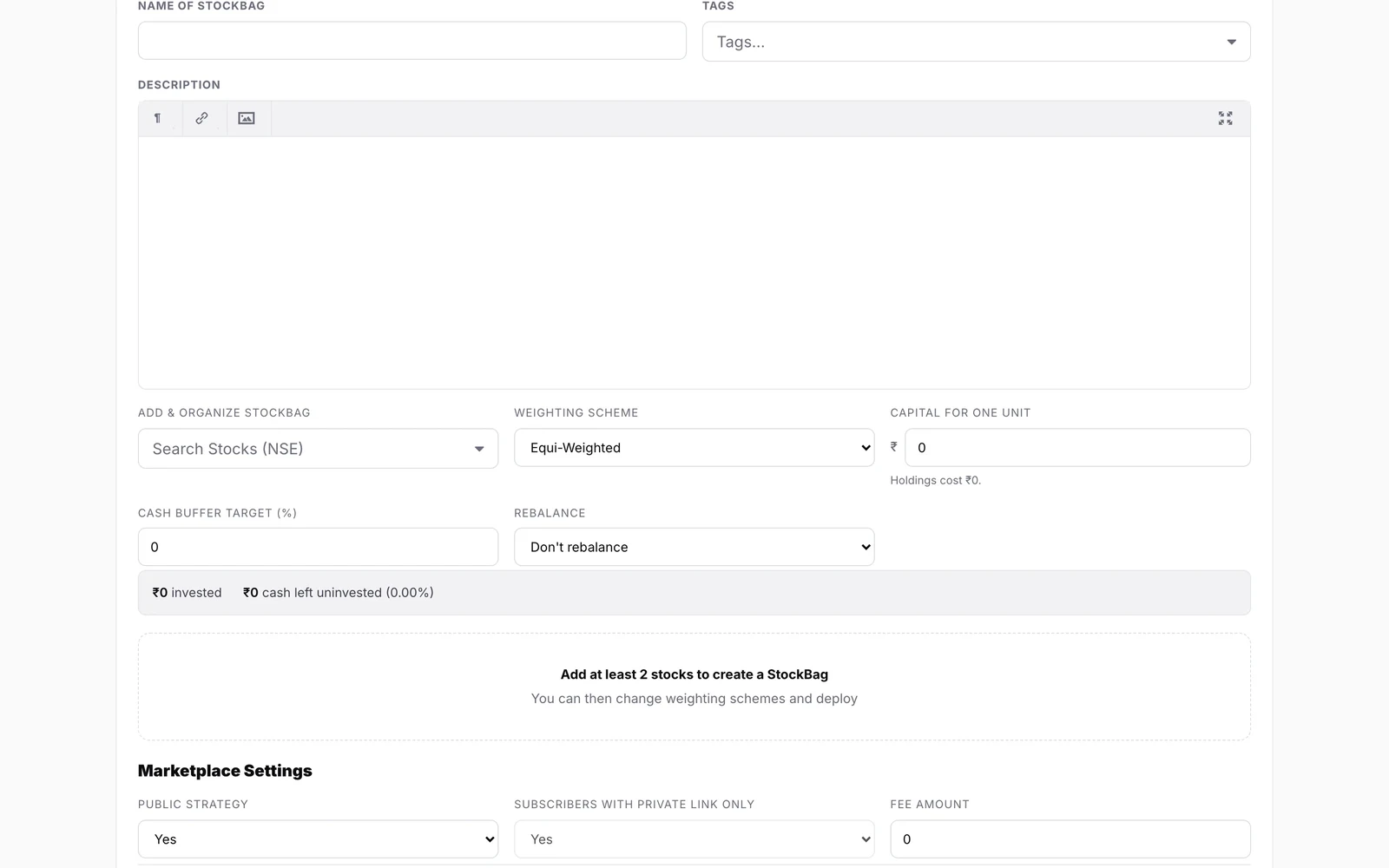Click 'Add at least 2 stocks' message
The width and height of the screenshot is (1389, 868).
(694, 674)
